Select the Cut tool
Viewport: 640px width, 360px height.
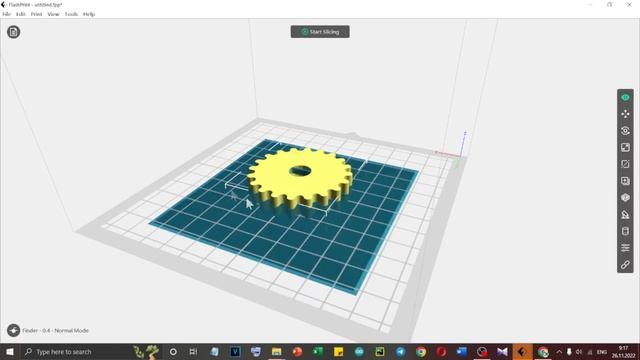(625, 164)
